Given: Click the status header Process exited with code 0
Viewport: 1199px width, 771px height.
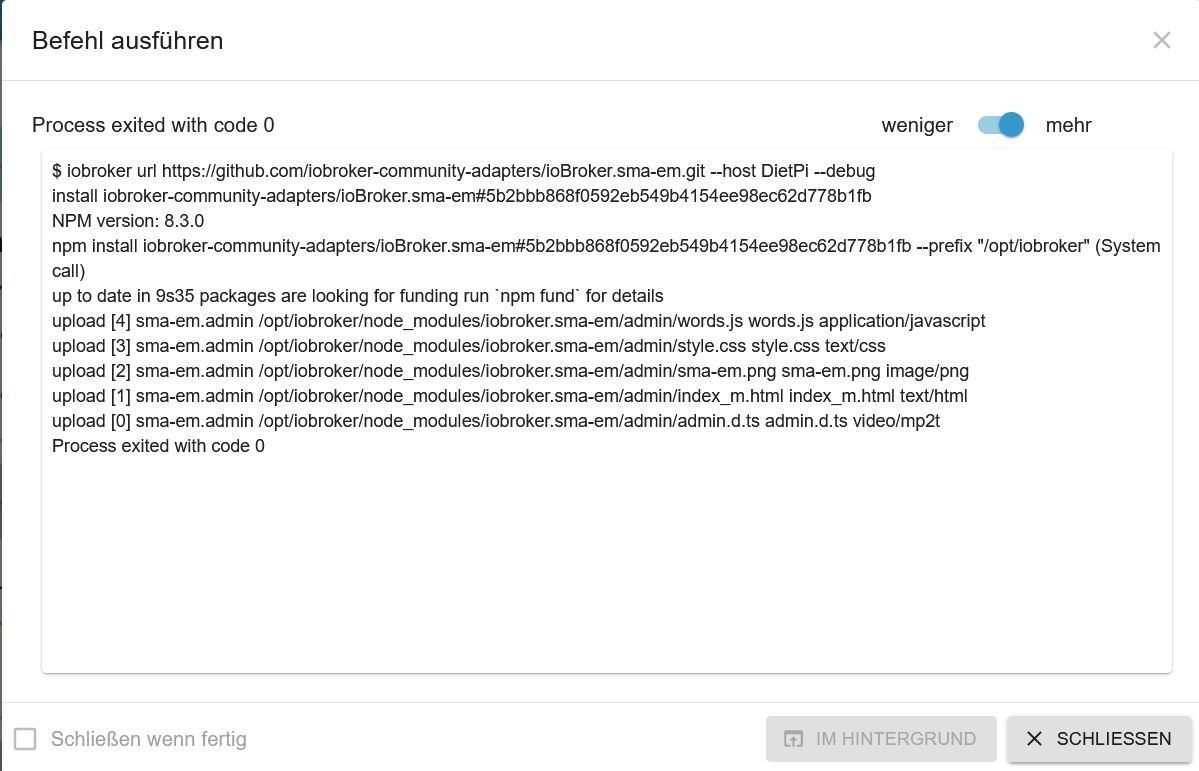Looking at the screenshot, I should click(153, 125).
